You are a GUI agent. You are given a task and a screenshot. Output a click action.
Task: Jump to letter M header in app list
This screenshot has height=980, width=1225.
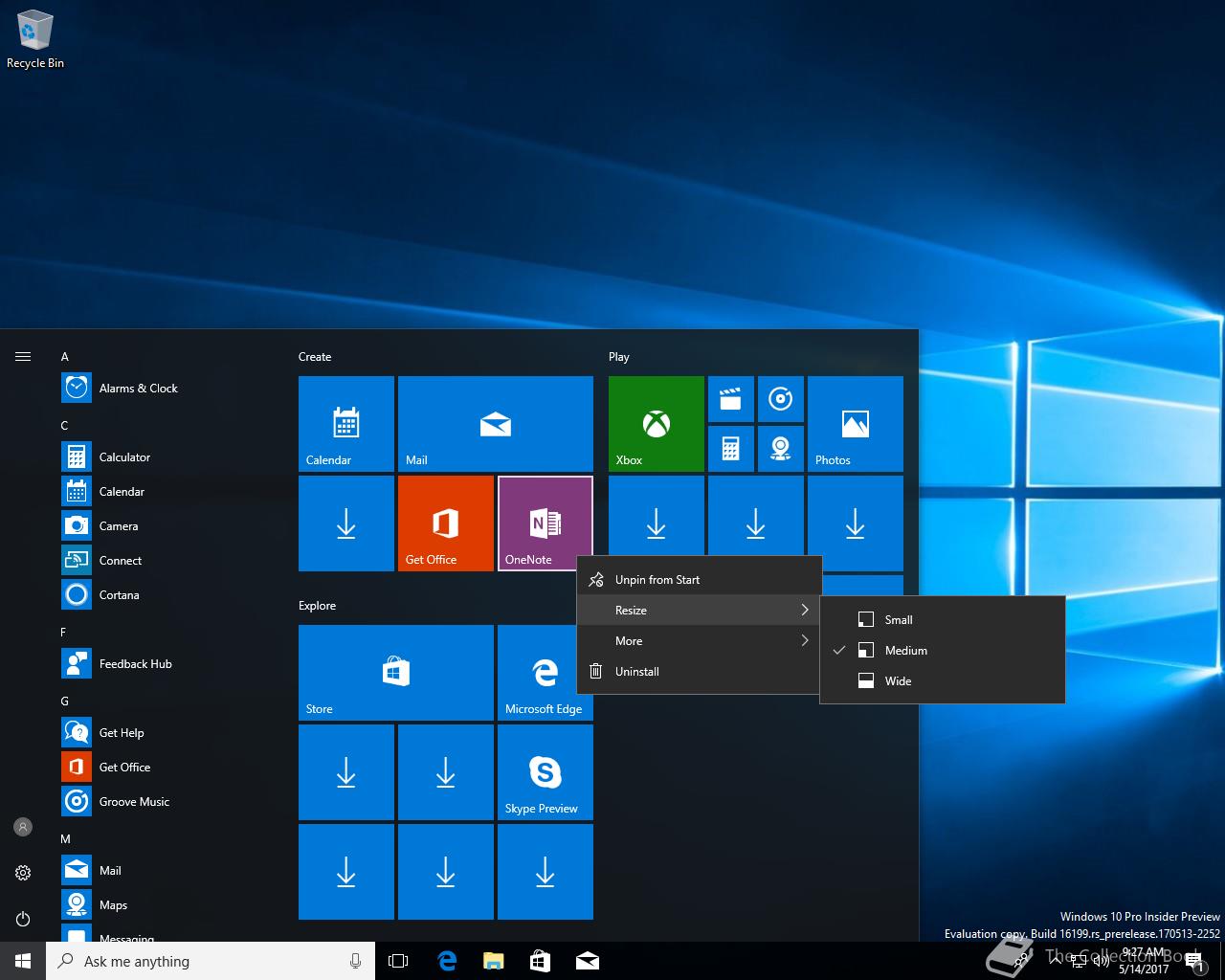pyautogui.click(x=66, y=839)
